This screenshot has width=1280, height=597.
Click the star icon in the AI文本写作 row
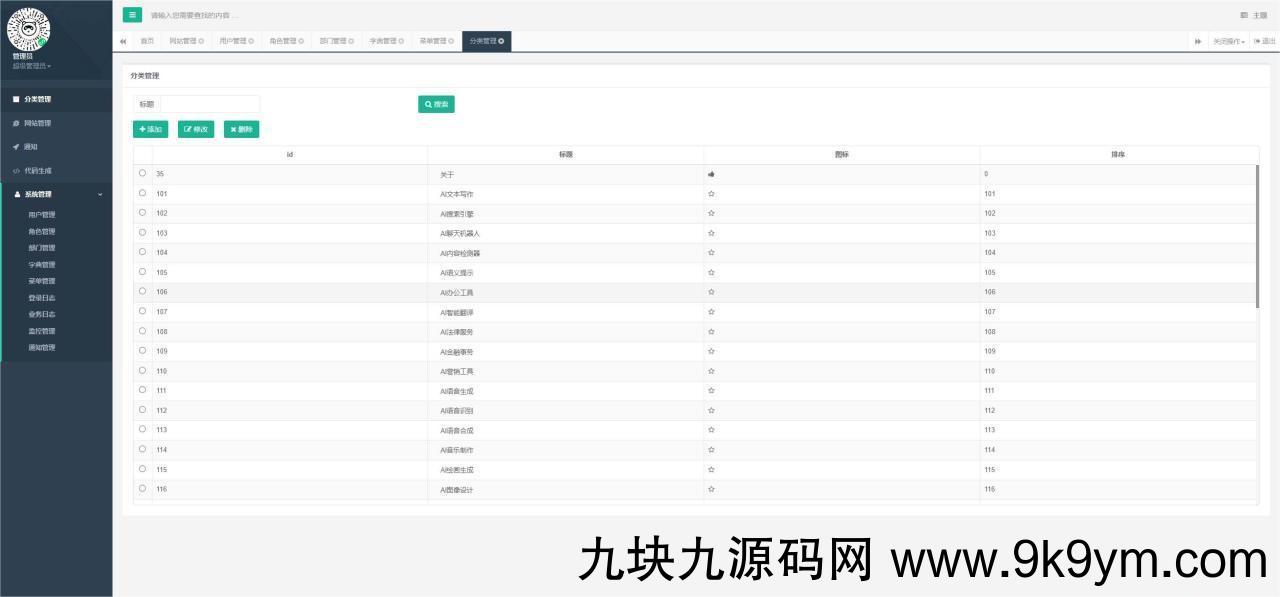click(710, 193)
